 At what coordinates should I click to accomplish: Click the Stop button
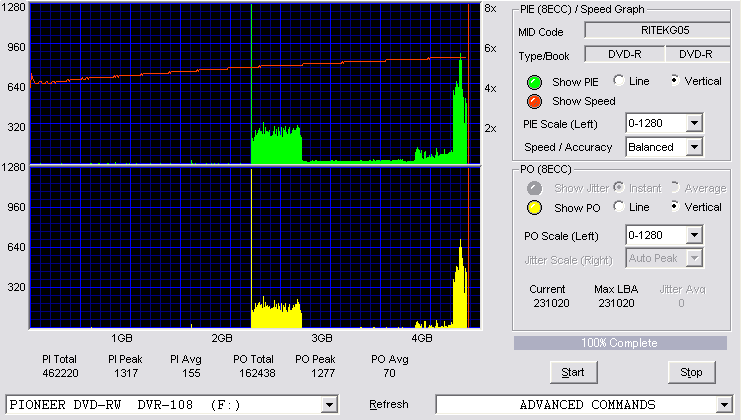pyautogui.click(x=691, y=373)
